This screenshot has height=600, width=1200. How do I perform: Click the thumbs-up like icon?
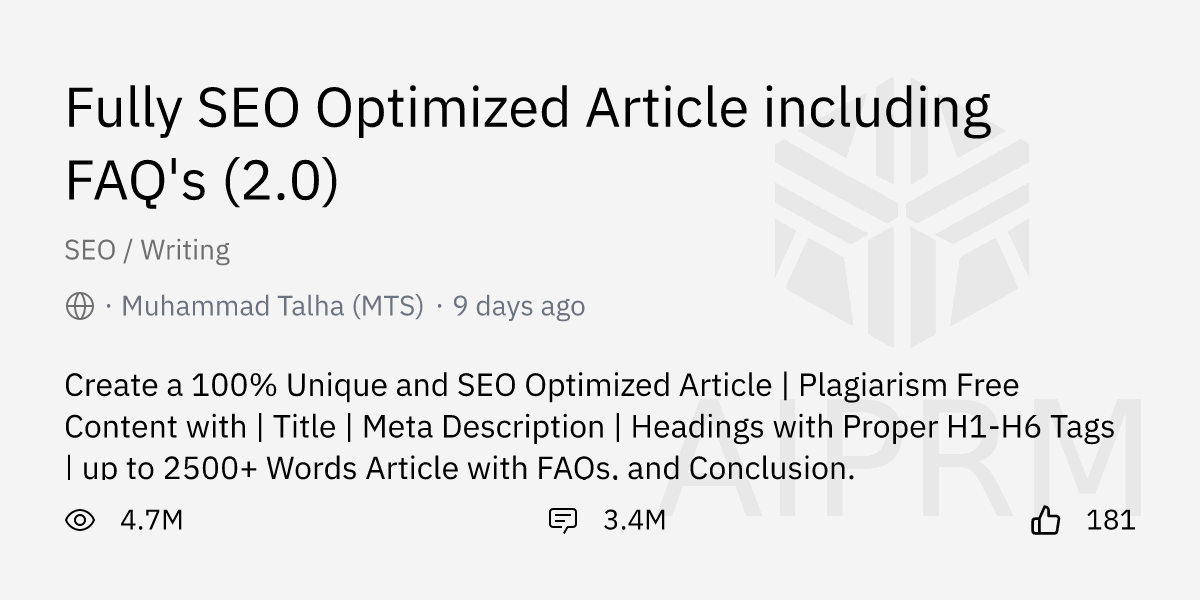click(x=1045, y=520)
